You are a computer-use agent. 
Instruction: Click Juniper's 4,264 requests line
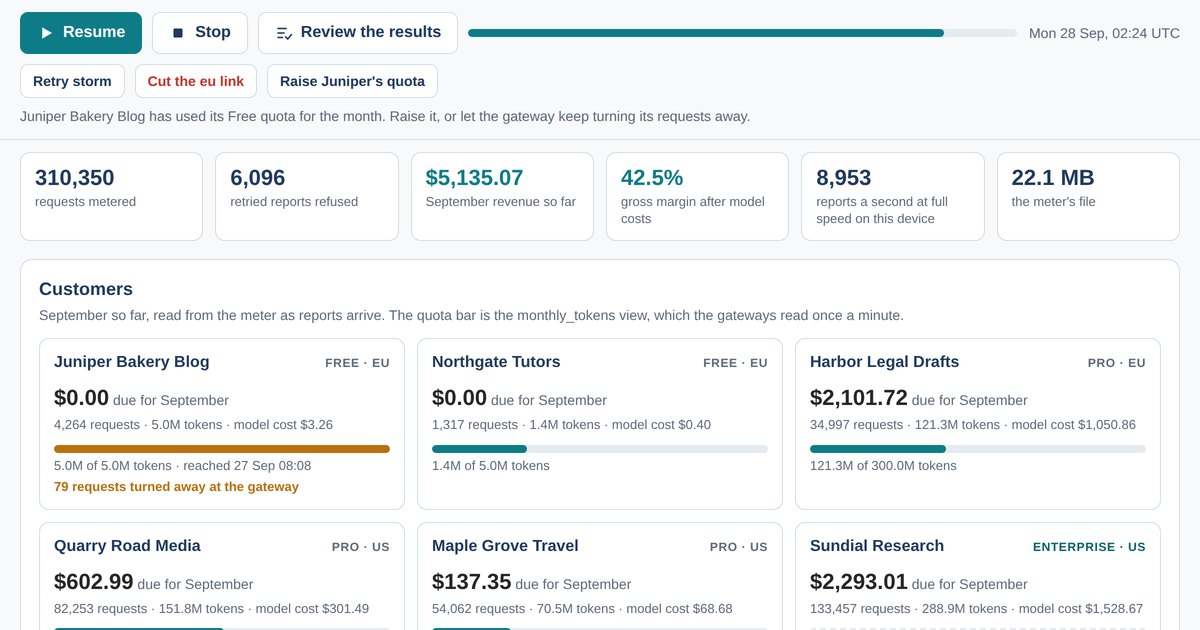(x=193, y=425)
